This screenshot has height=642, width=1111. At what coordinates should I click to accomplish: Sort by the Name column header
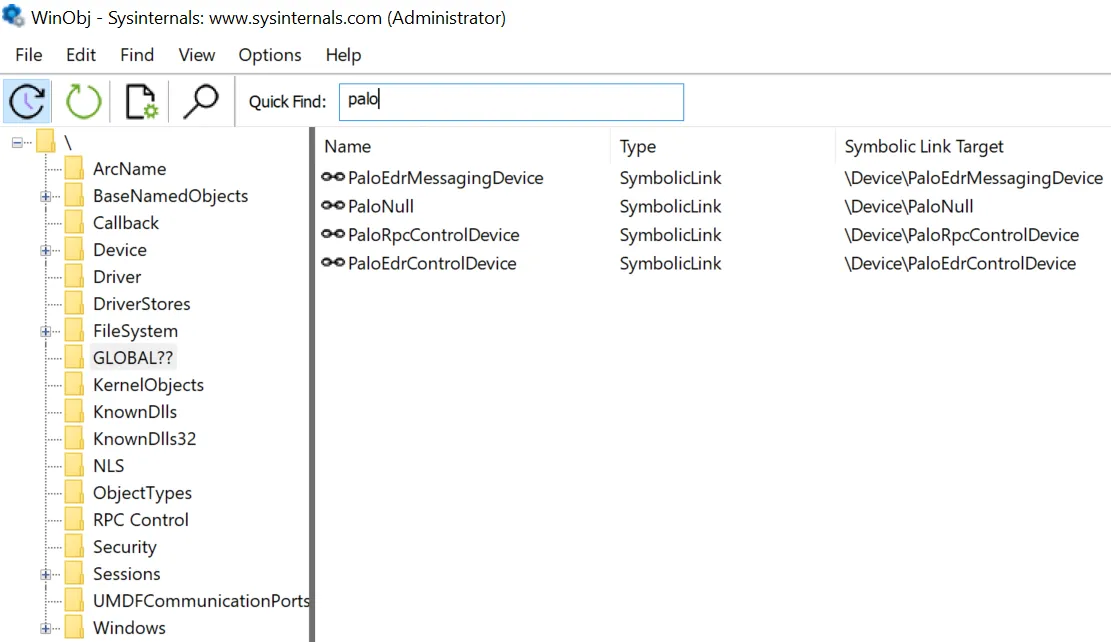pos(348,147)
